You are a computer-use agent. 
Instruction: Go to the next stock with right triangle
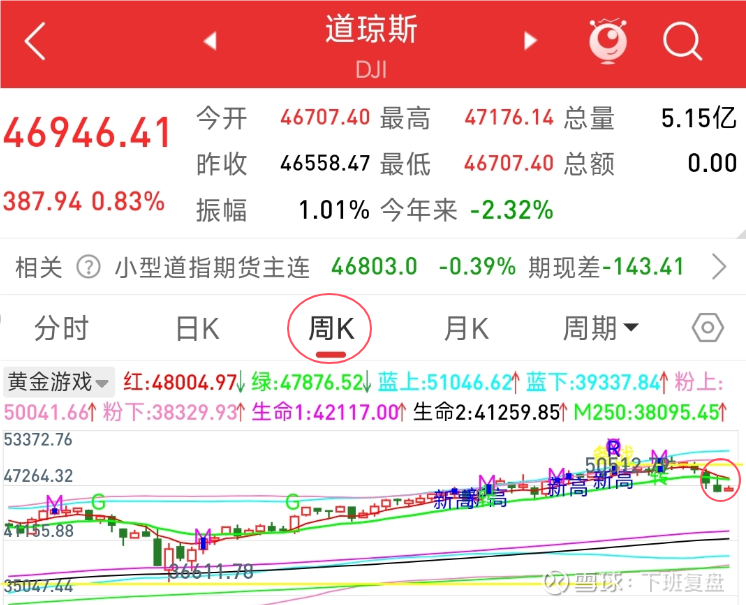[x=530, y=41]
